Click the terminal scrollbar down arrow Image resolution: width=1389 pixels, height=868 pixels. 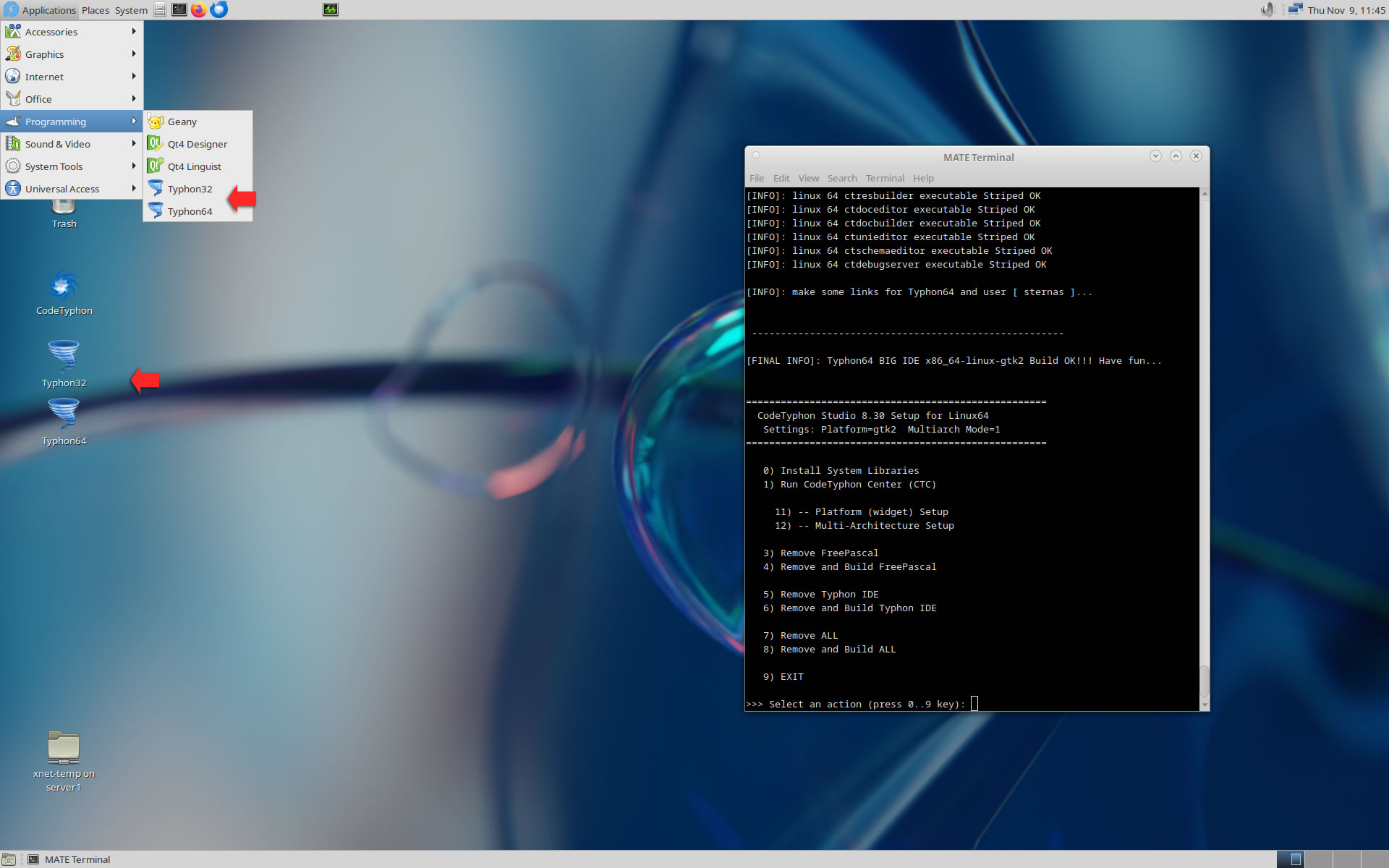[1205, 705]
